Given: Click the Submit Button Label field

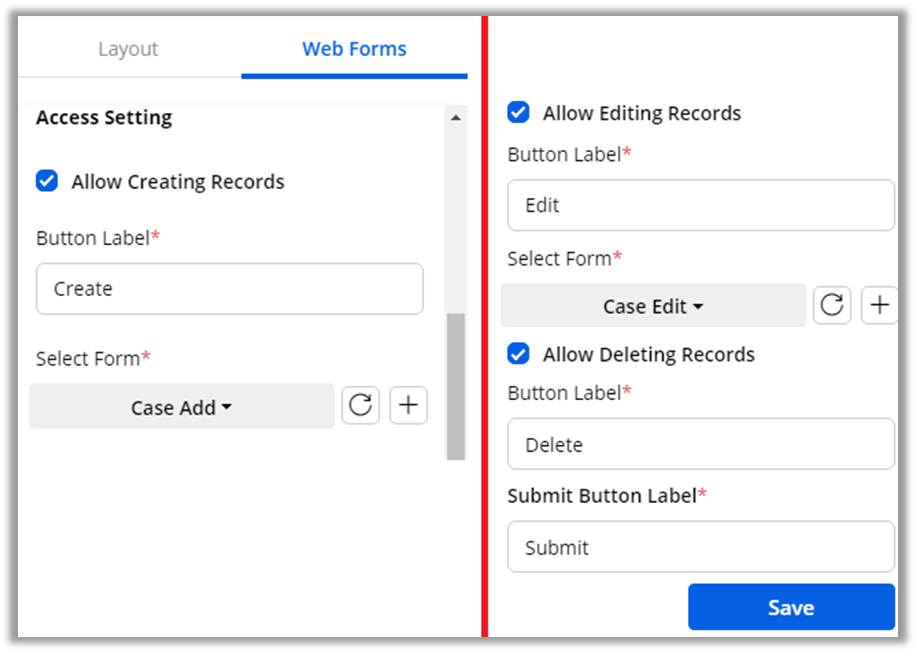Looking at the screenshot, I should [x=700, y=547].
